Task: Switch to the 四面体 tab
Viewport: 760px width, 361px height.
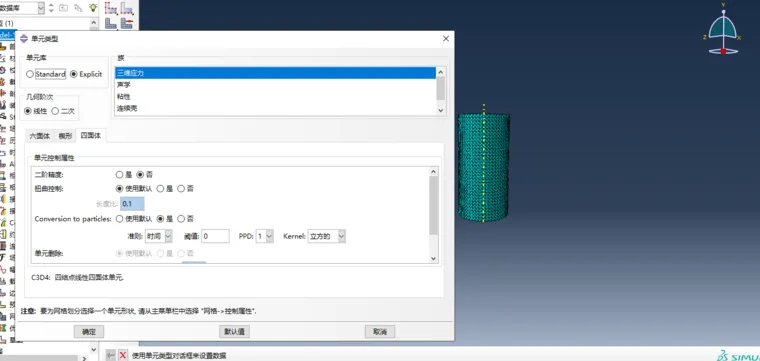Action: tap(91, 136)
